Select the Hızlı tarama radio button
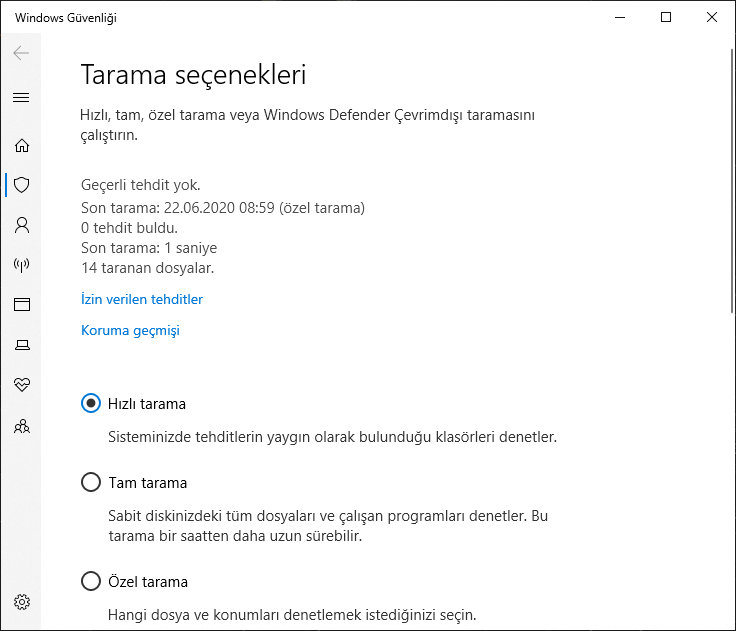 pos(91,404)
